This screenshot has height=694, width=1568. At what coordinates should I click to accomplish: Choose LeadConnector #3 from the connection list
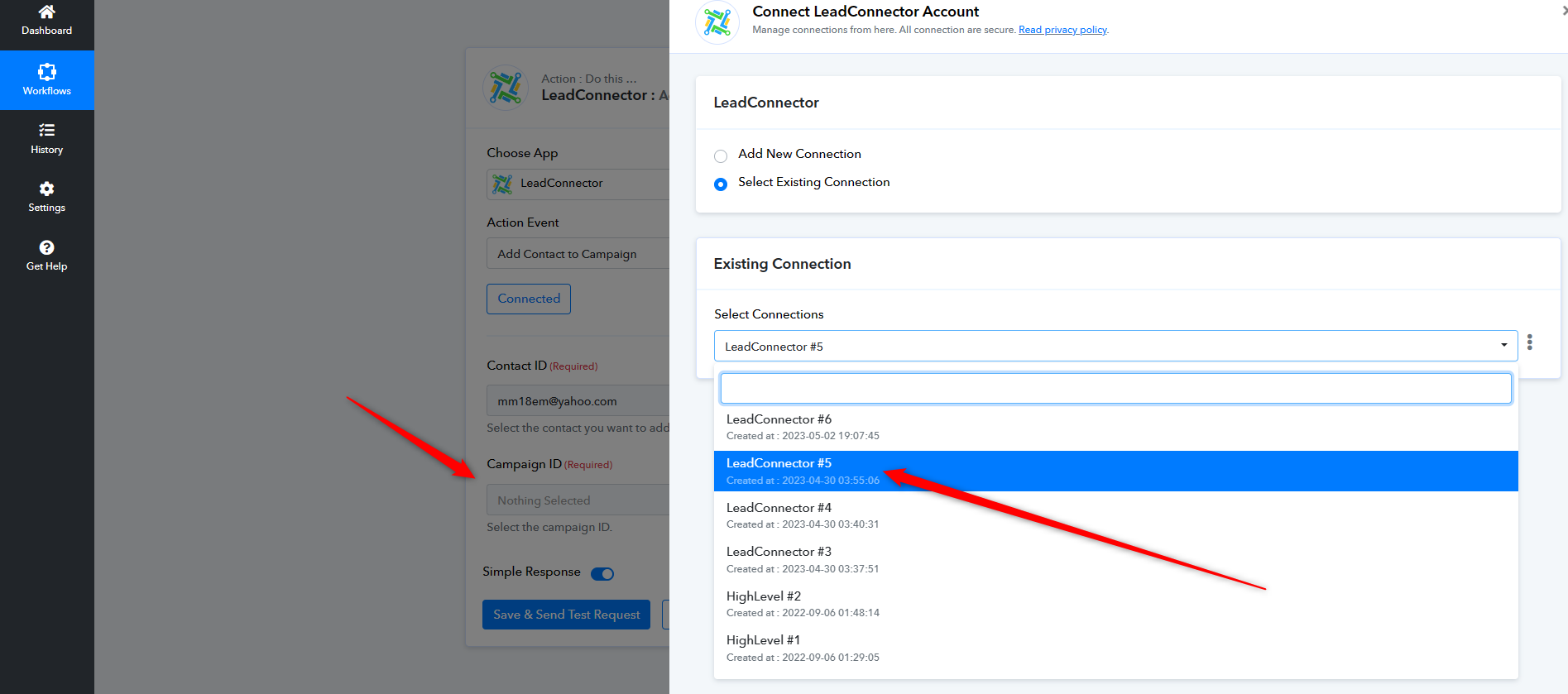[x=1115, y=560]
